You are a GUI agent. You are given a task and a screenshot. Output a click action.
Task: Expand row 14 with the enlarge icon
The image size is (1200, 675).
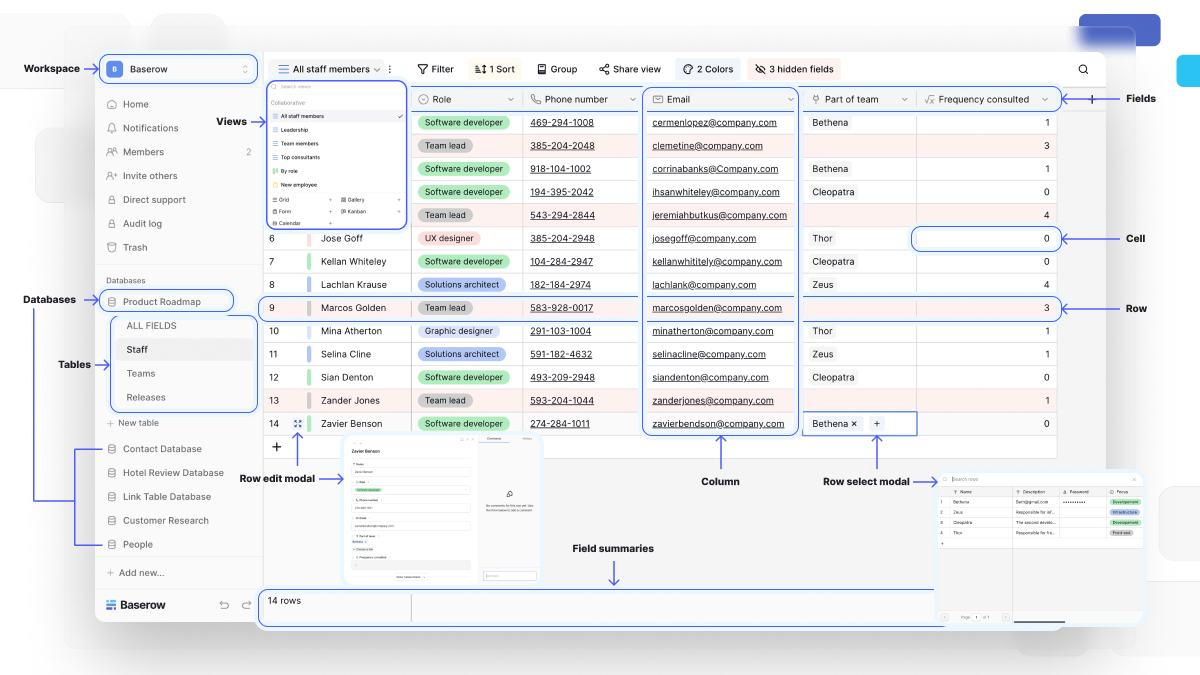click(x=298, y=424)
